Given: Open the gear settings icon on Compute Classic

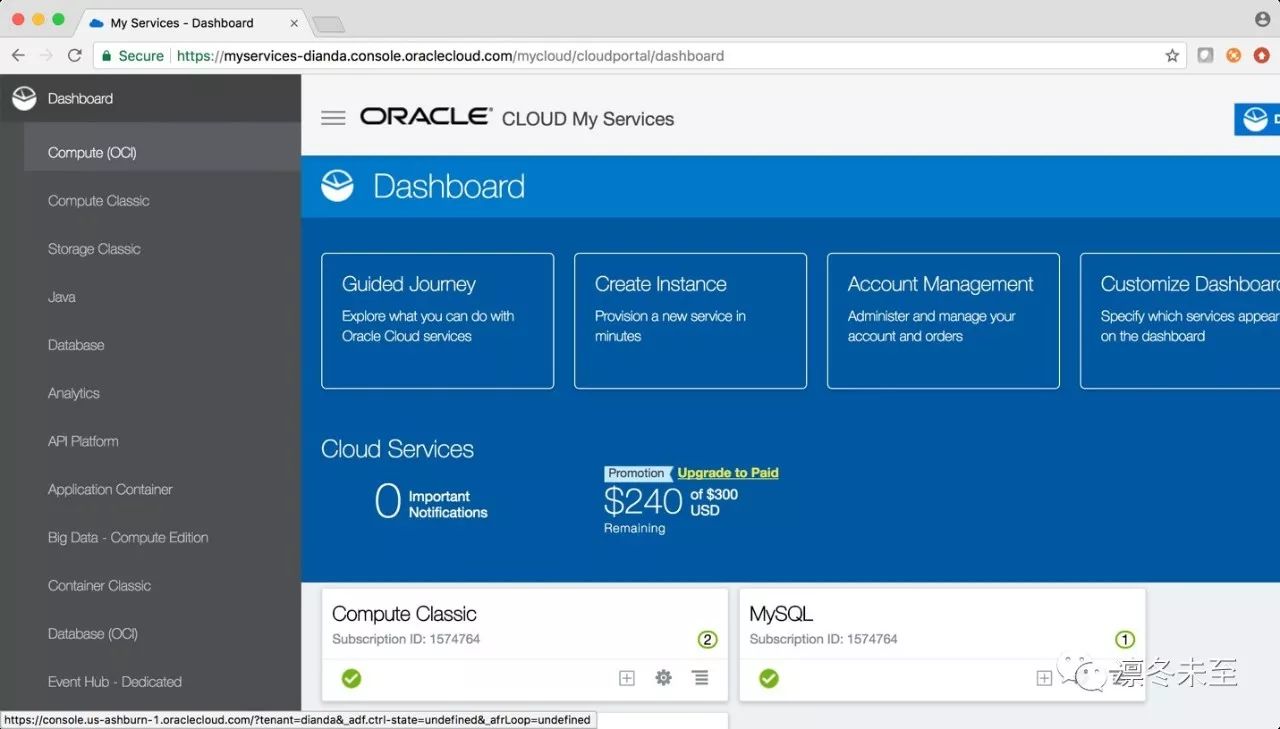Looking at the screenshot, I should 663,678.
